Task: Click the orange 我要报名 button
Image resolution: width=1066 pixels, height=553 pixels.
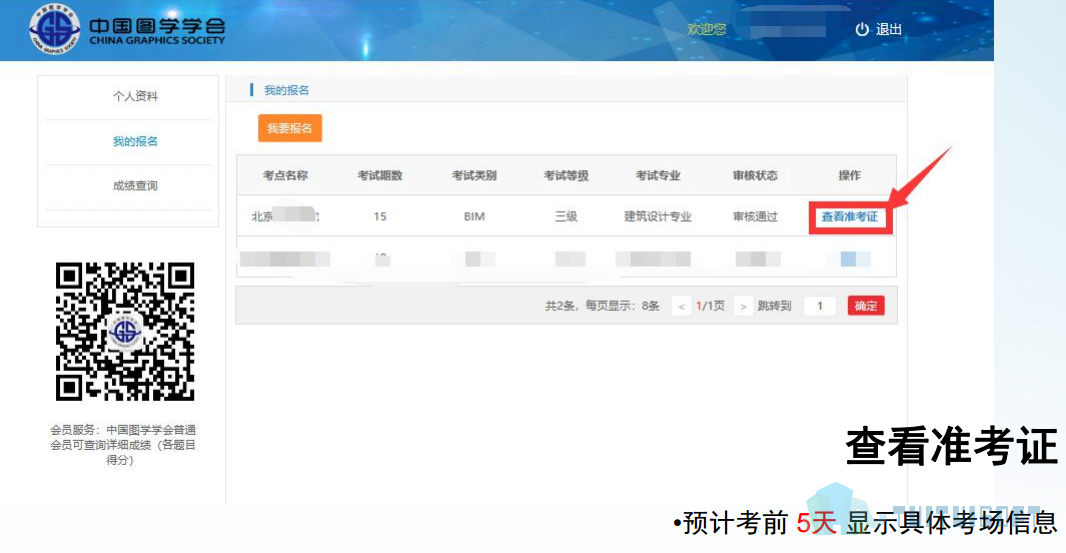Action: click(290, 128)
